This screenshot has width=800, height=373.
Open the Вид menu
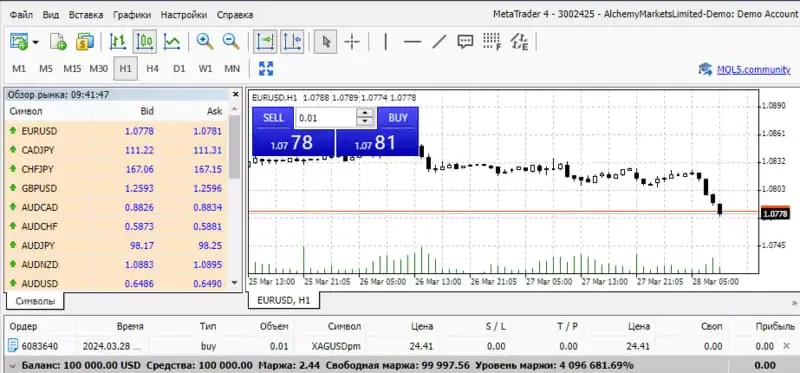51,15
